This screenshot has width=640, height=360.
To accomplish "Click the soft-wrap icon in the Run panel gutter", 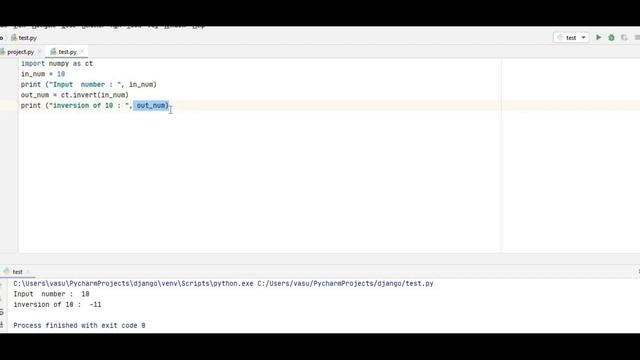I will (2, 313).
